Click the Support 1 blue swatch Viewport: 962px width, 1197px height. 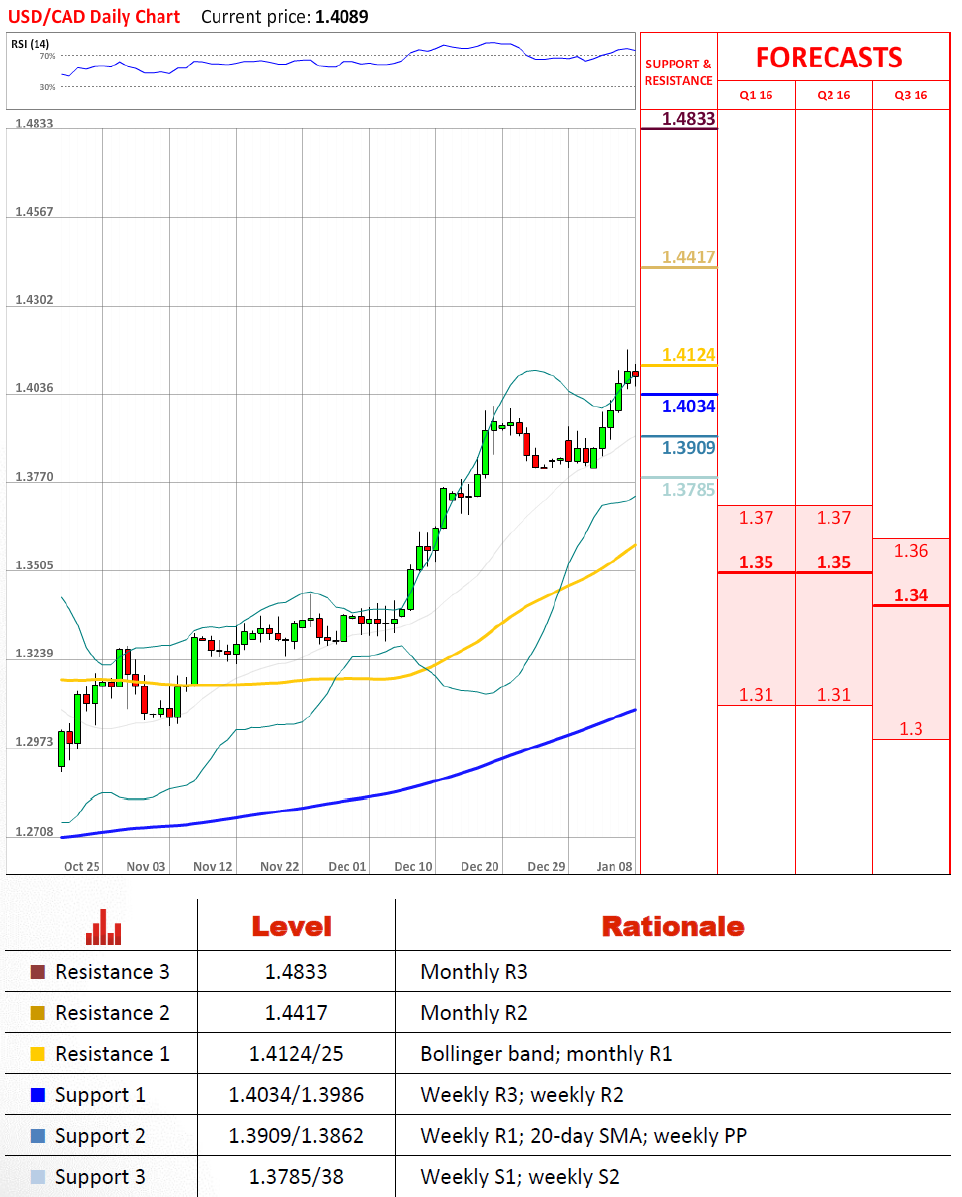[37, 1095]
